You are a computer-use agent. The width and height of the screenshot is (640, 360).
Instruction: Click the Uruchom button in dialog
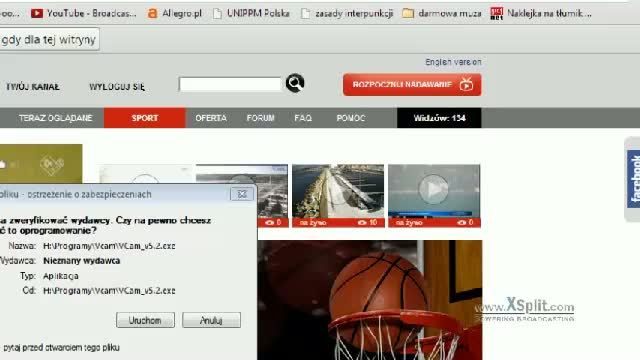145,320
